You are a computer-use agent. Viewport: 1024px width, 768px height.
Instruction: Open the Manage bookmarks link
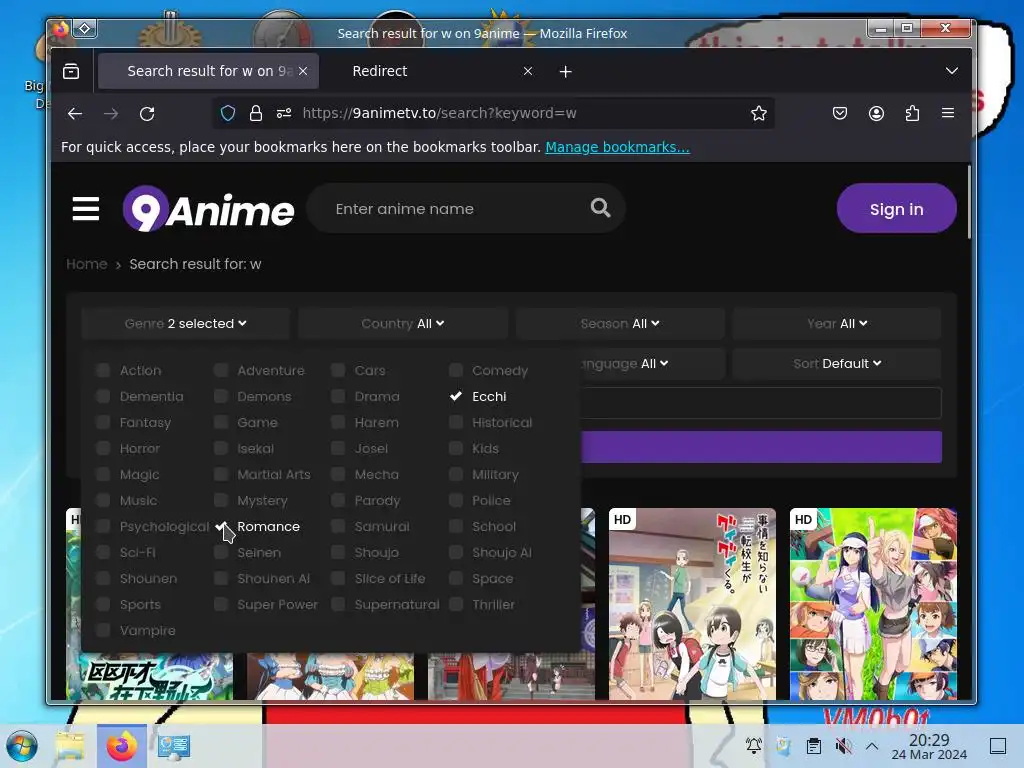click(x=617, y=147)
